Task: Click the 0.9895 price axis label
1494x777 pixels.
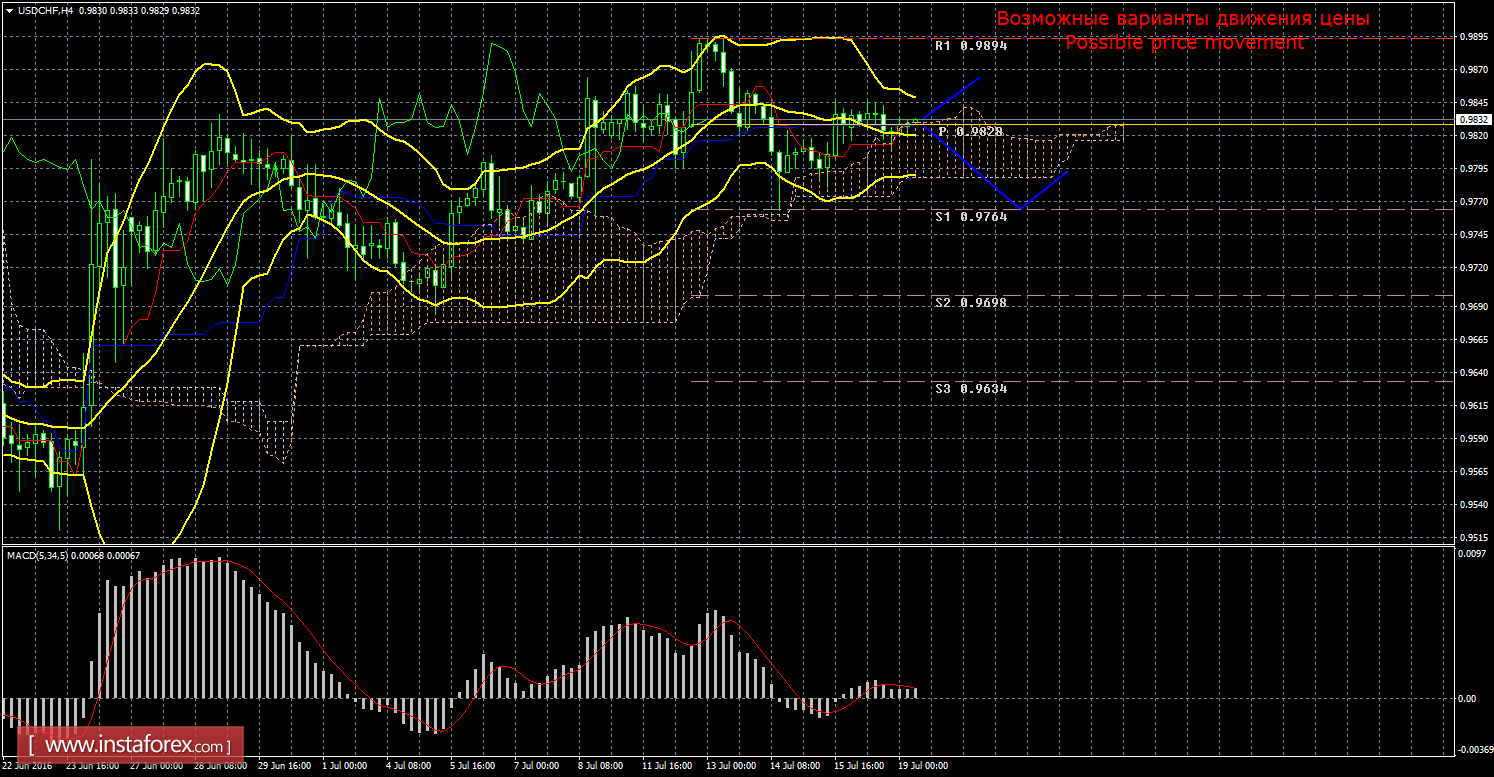Action: coord(1471,37)
